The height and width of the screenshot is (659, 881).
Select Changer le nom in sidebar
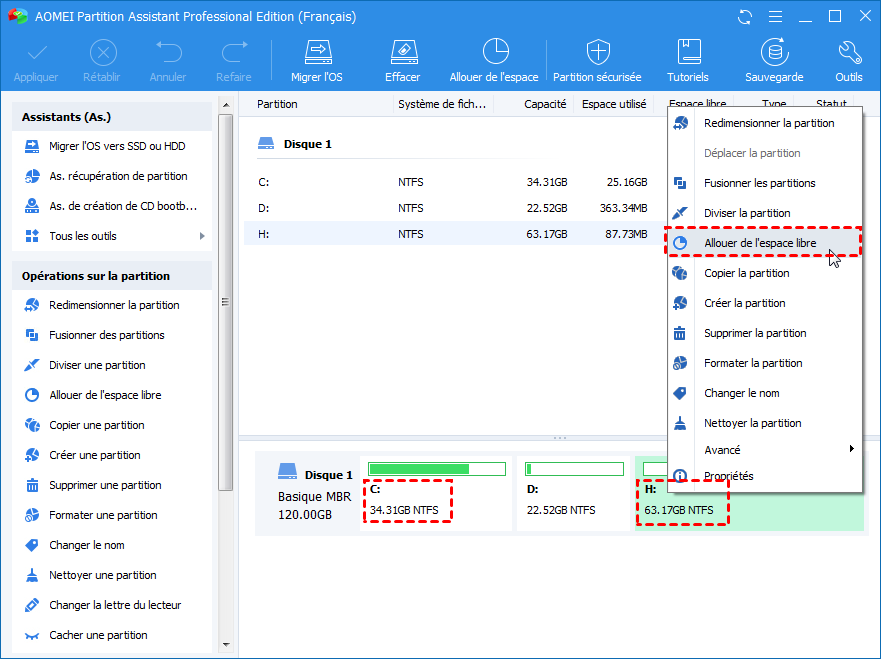(112, 545)
